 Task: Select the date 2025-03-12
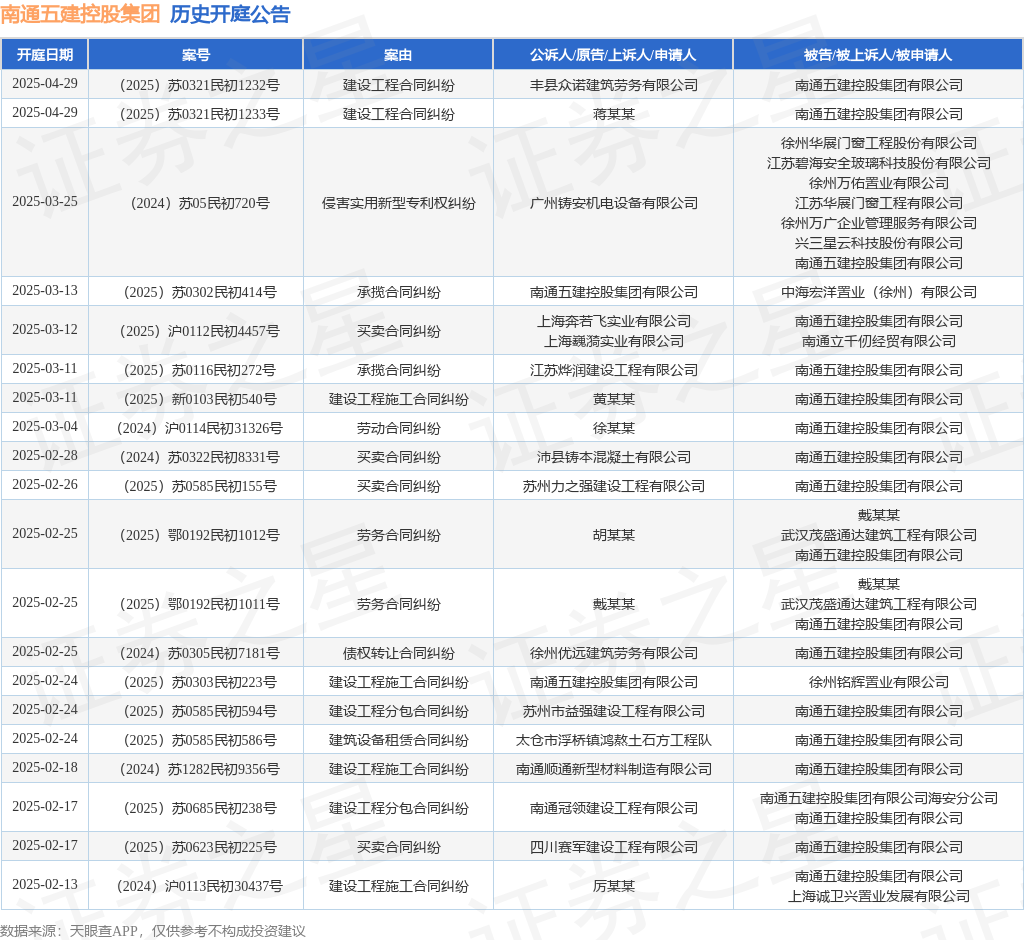pyautogui.click(x=44, y=329)
